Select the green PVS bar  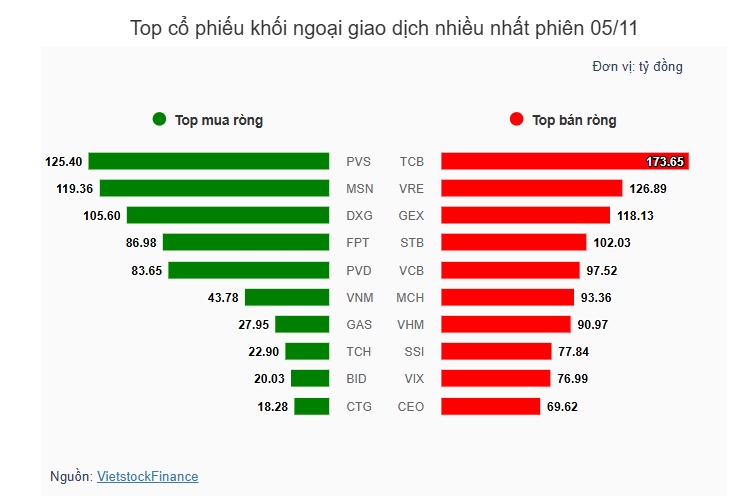[x=209, y=161]
